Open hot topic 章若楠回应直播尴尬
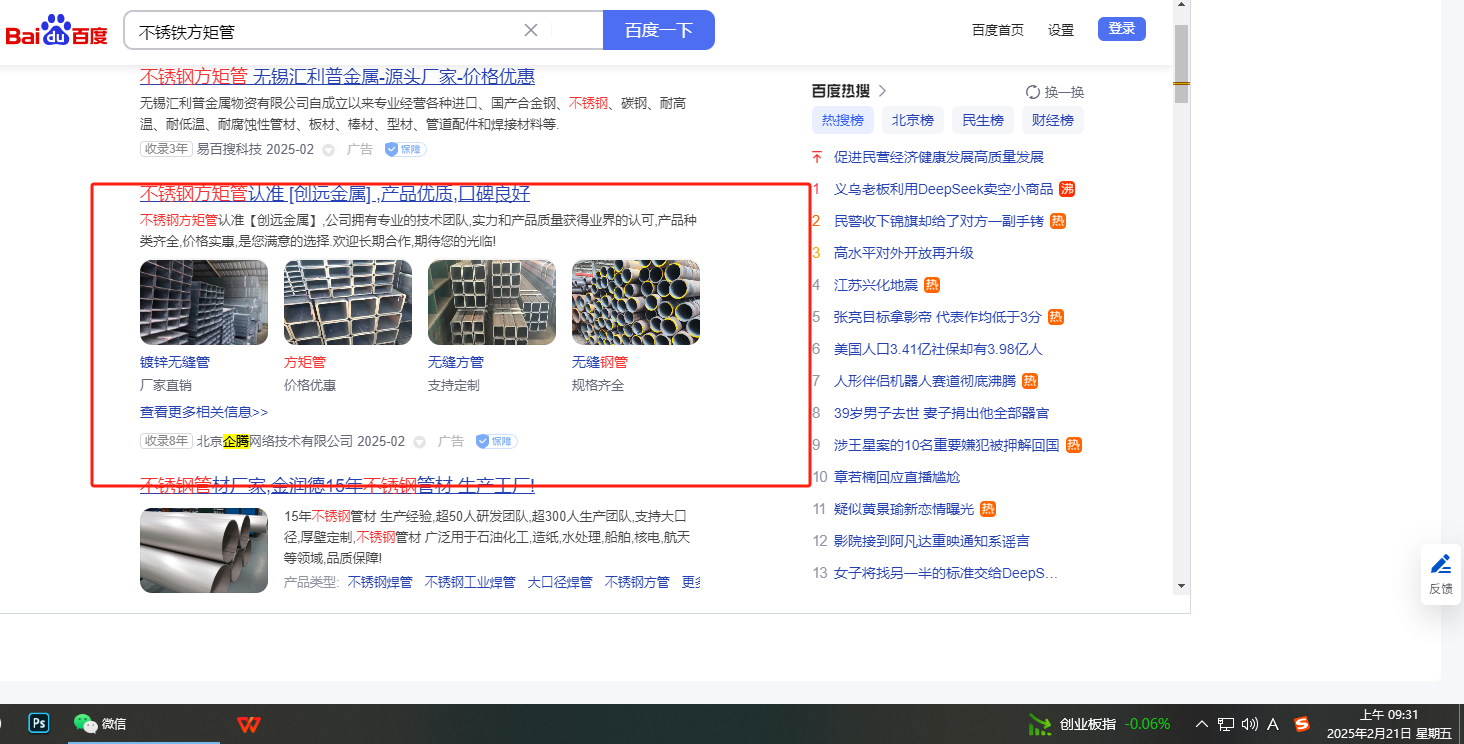Viewport: 1464px width, 744px height. (897, 477)
